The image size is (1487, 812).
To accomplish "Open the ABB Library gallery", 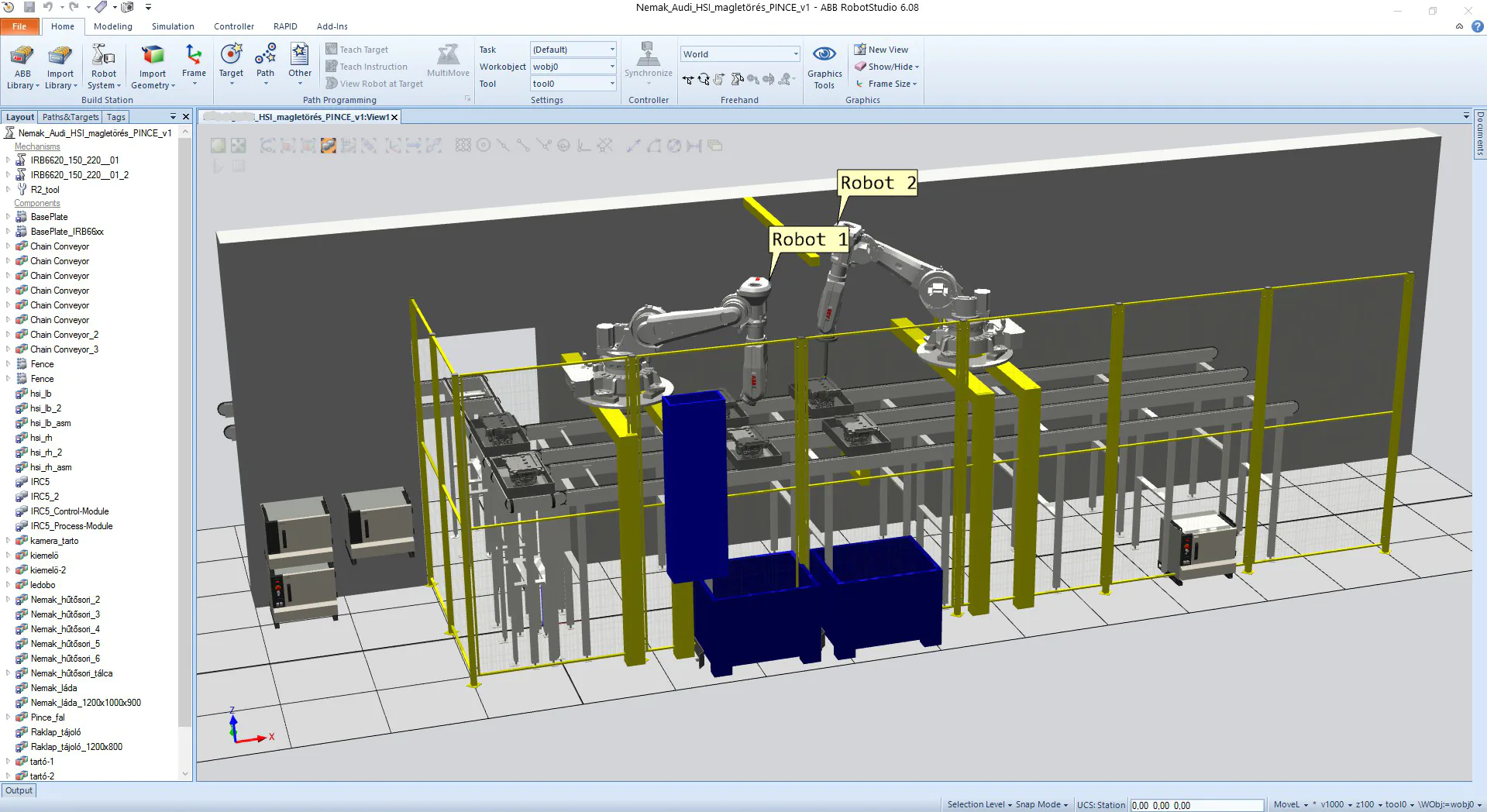I will pyautogui.click(x=22, y=67).
